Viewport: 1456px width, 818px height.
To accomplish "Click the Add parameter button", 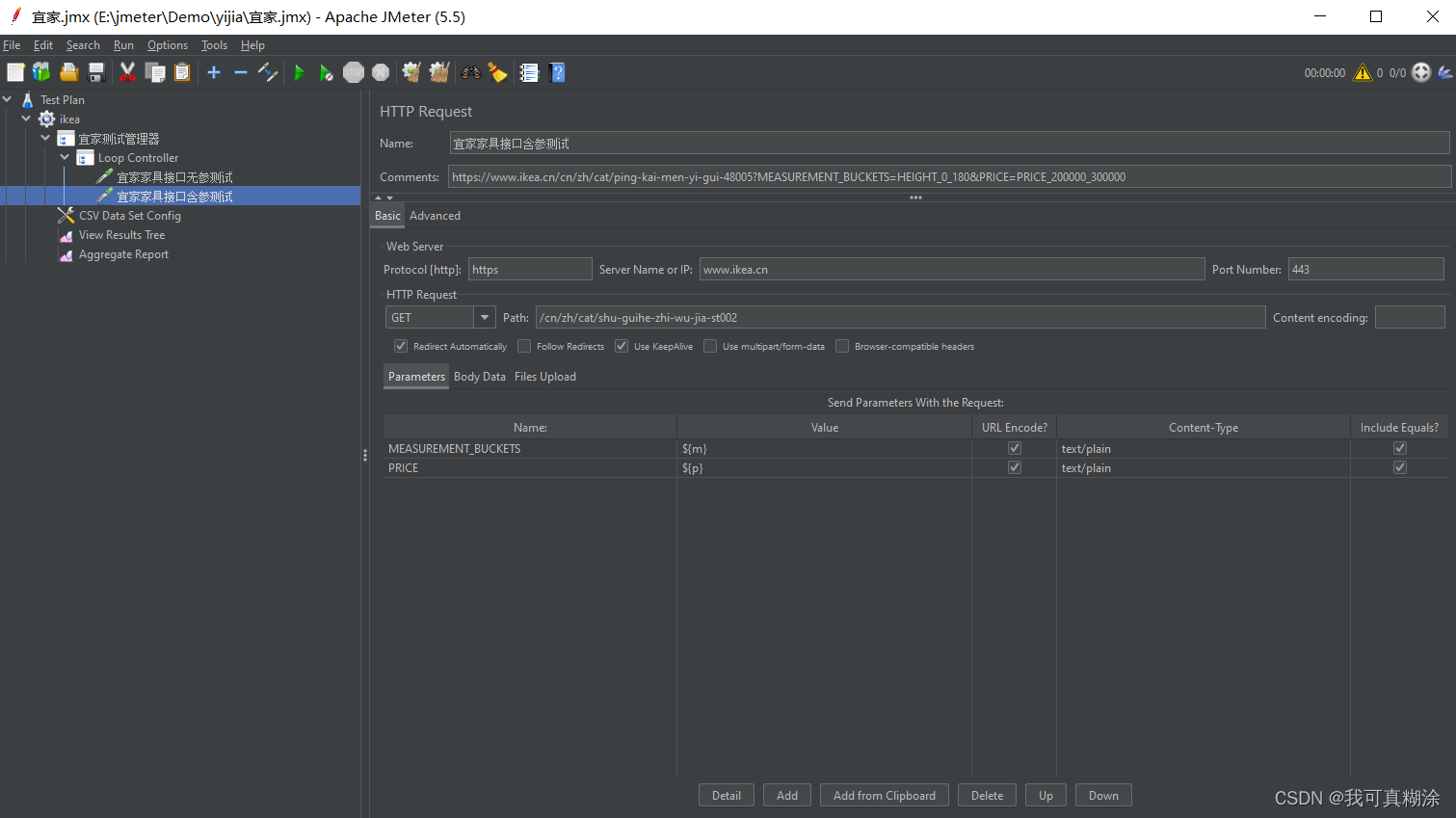I will click(x=787, y=795).
